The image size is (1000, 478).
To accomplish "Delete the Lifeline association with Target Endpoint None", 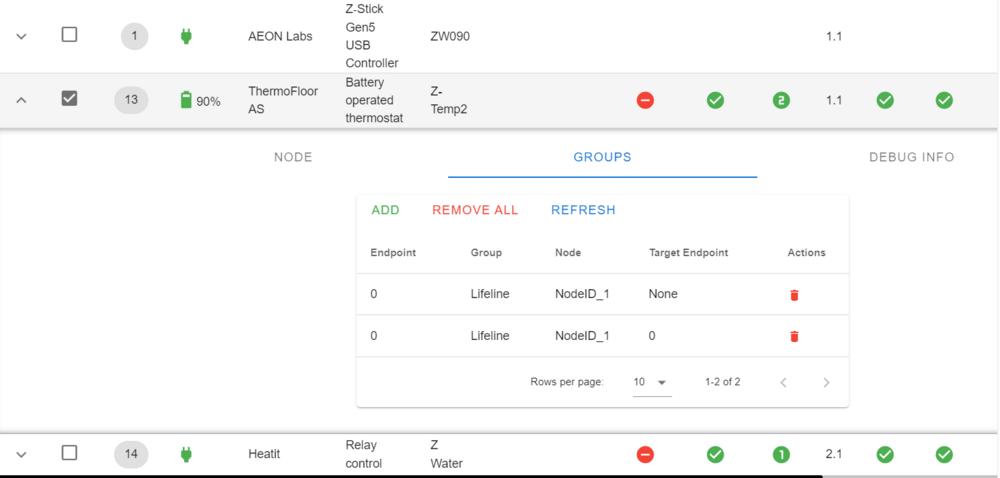I will [794, 295].
